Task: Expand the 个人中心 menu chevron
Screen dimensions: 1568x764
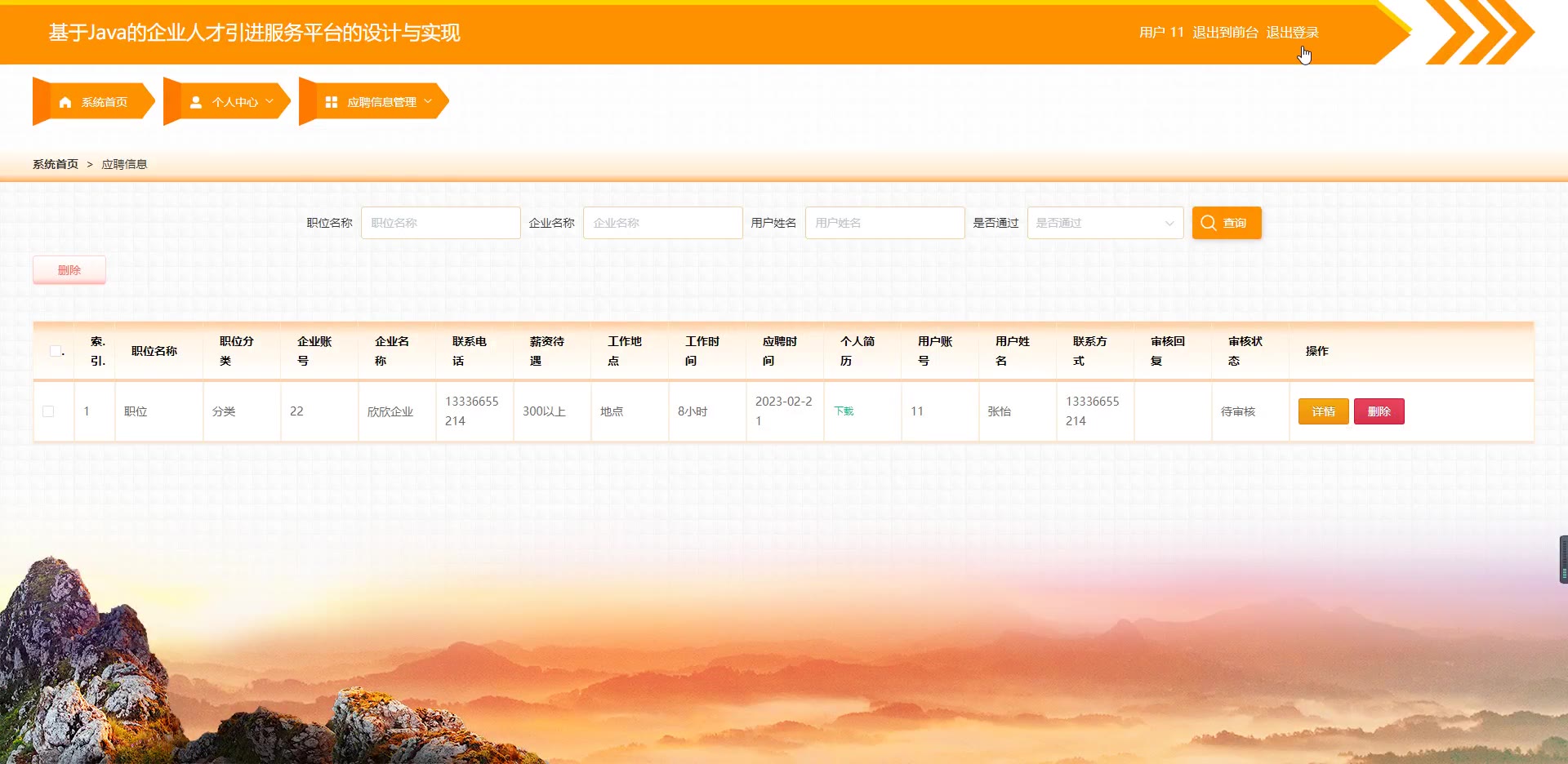Action: (269, 102)
